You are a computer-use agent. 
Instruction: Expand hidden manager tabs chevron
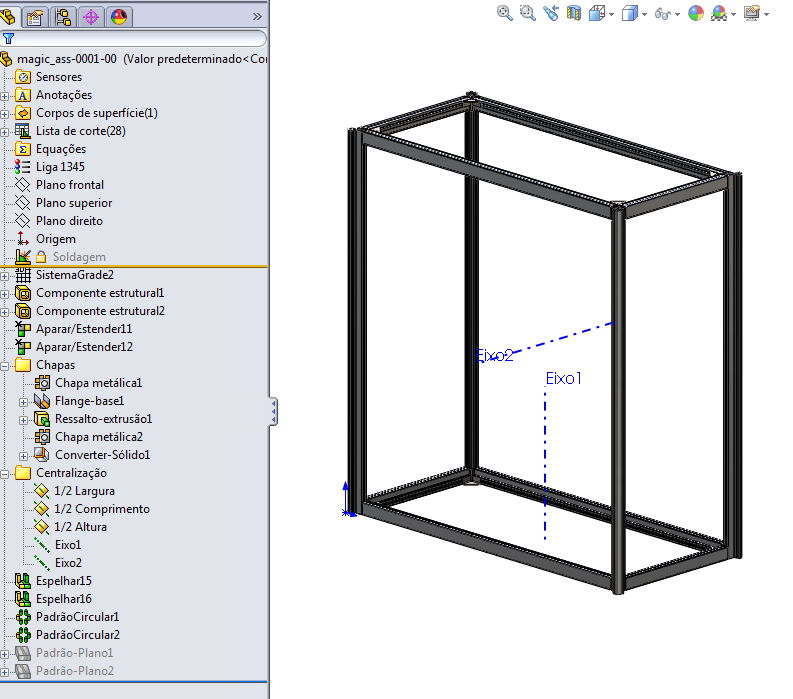pyautogui.click(x=257, y=17)
